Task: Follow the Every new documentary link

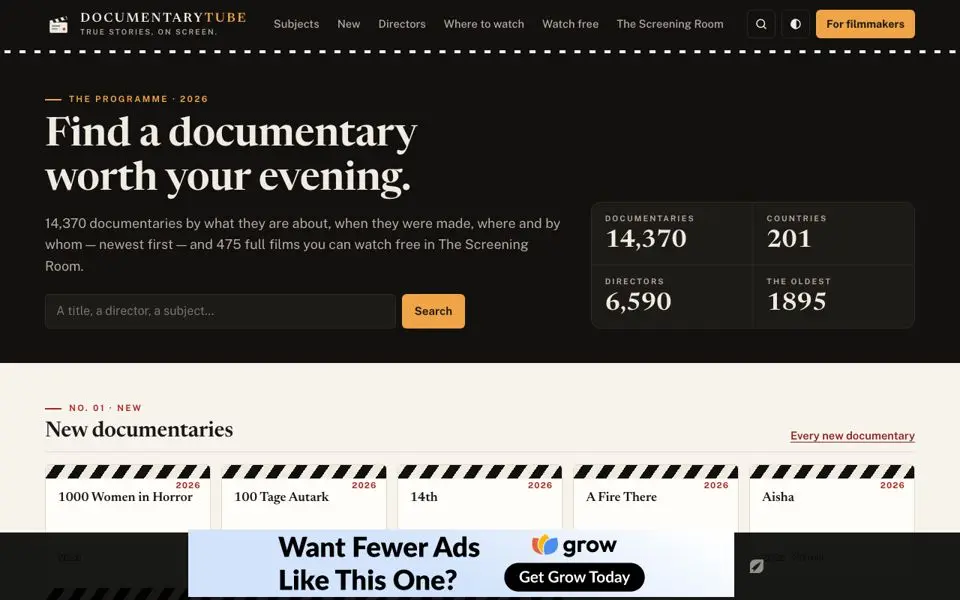Action: coord(852,436)
